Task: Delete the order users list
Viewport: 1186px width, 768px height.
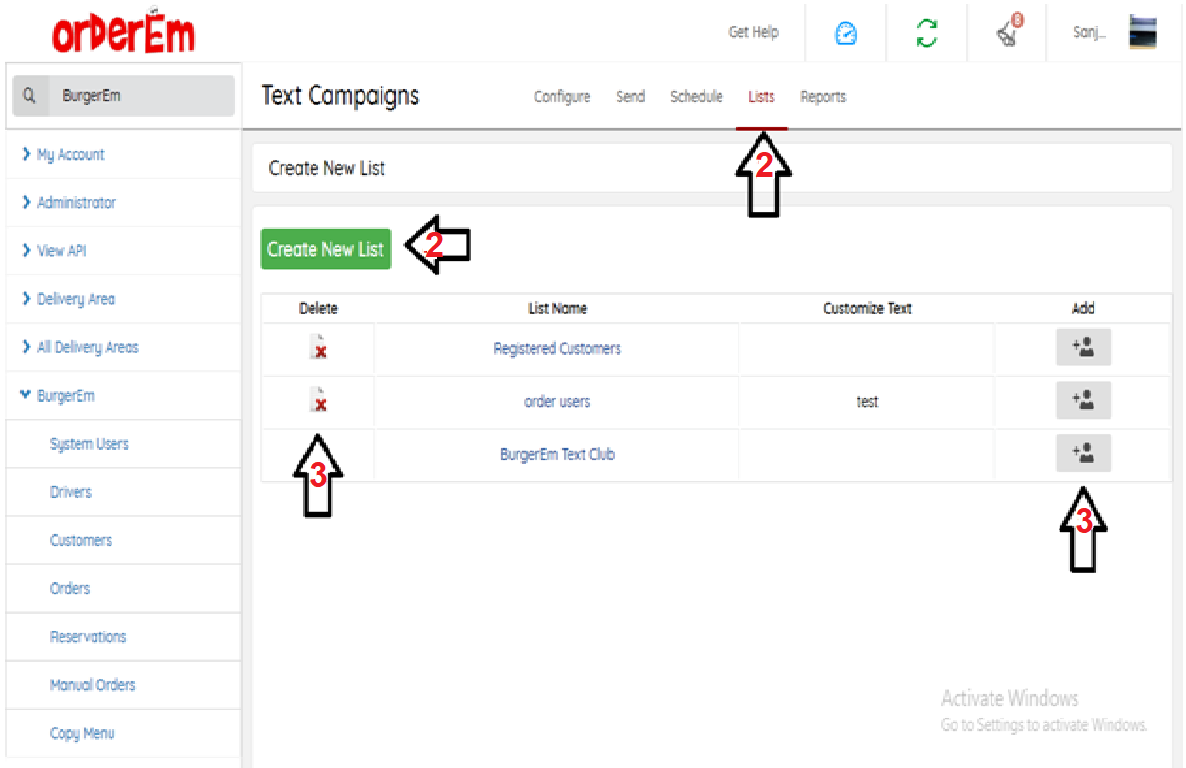Action: coord(318,401)
